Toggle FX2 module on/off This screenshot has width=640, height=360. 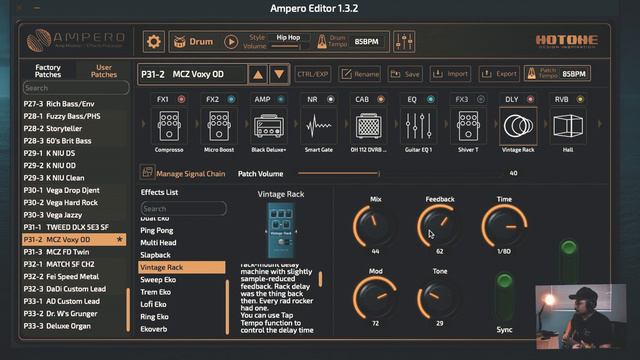[231, 99]
